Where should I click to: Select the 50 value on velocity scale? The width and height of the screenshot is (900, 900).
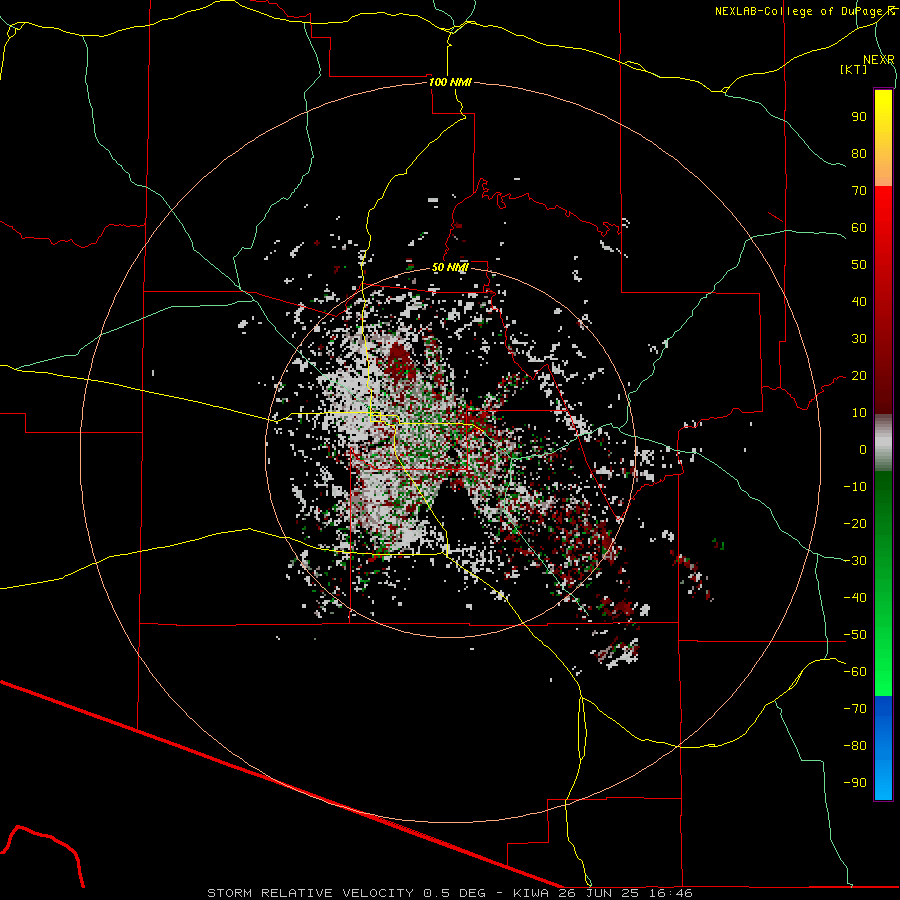tap(859, 265)
